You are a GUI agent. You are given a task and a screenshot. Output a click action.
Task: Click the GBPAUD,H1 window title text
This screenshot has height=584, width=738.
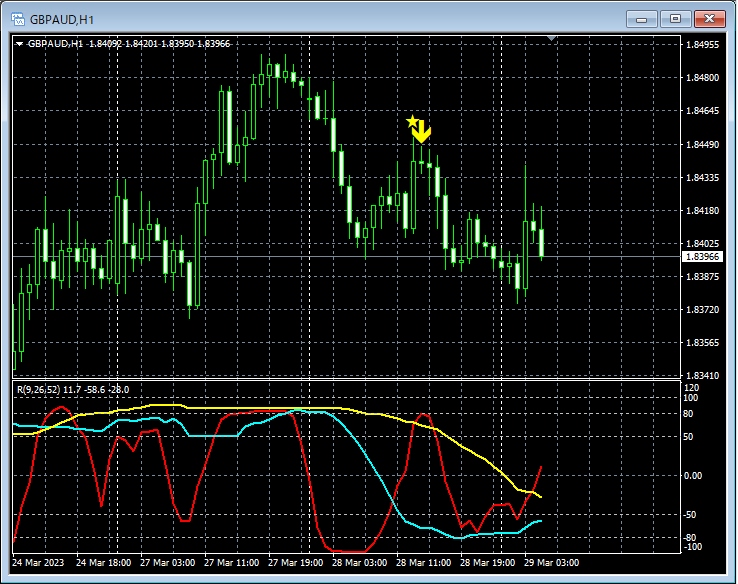[62, 20]
